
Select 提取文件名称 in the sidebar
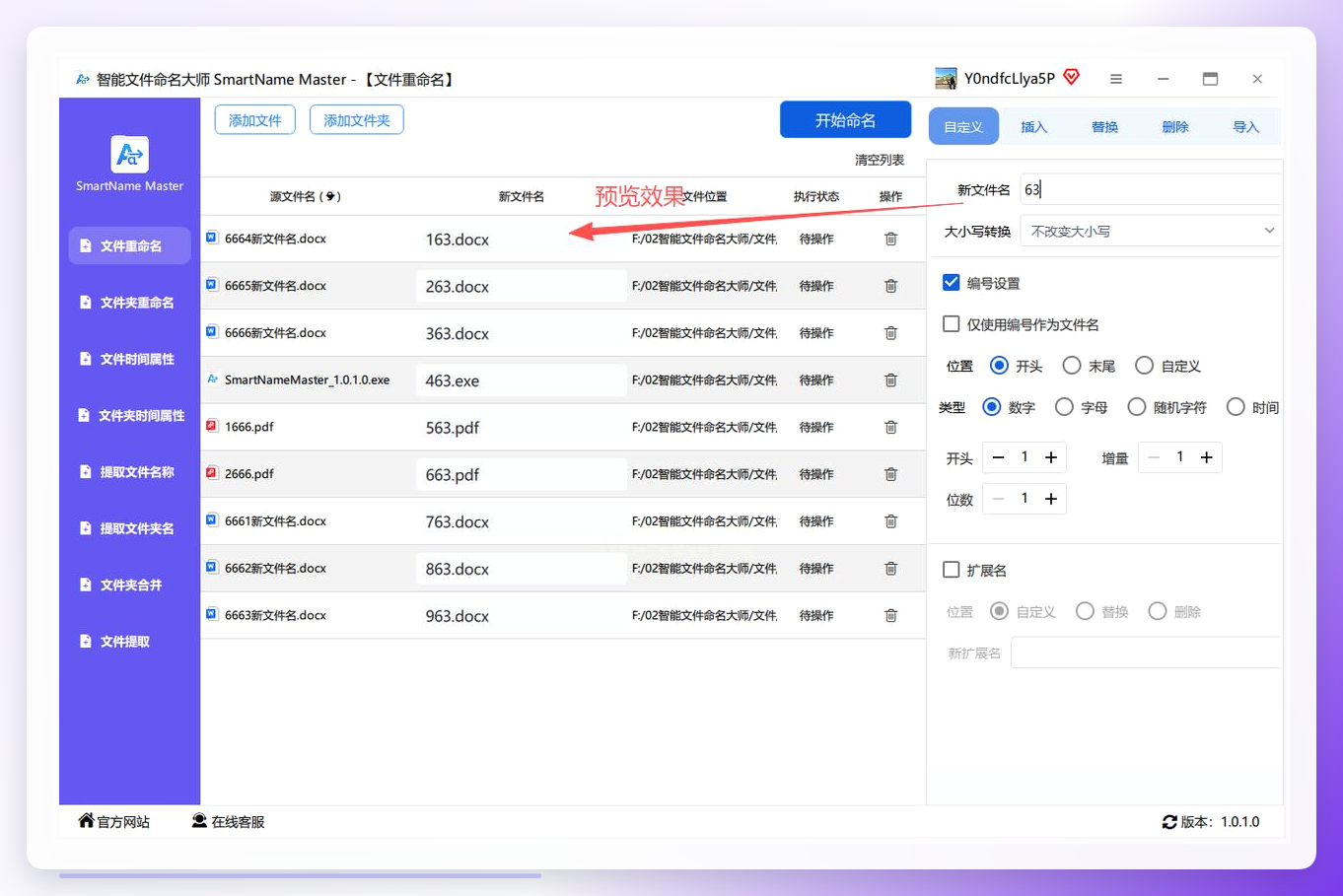[x=129, y=472]
